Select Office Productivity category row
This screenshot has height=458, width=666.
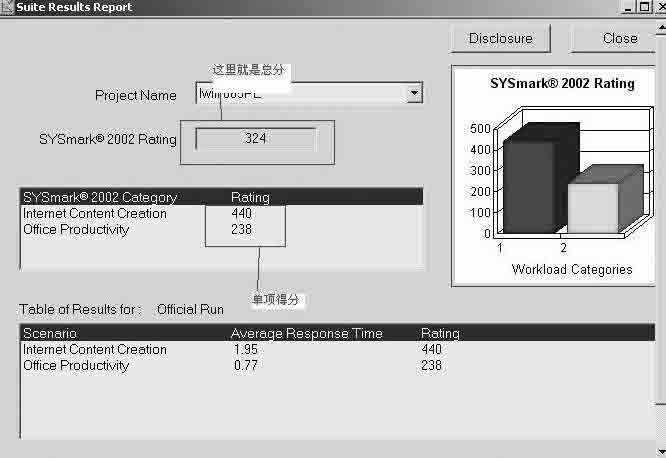(x=76, y=229)
